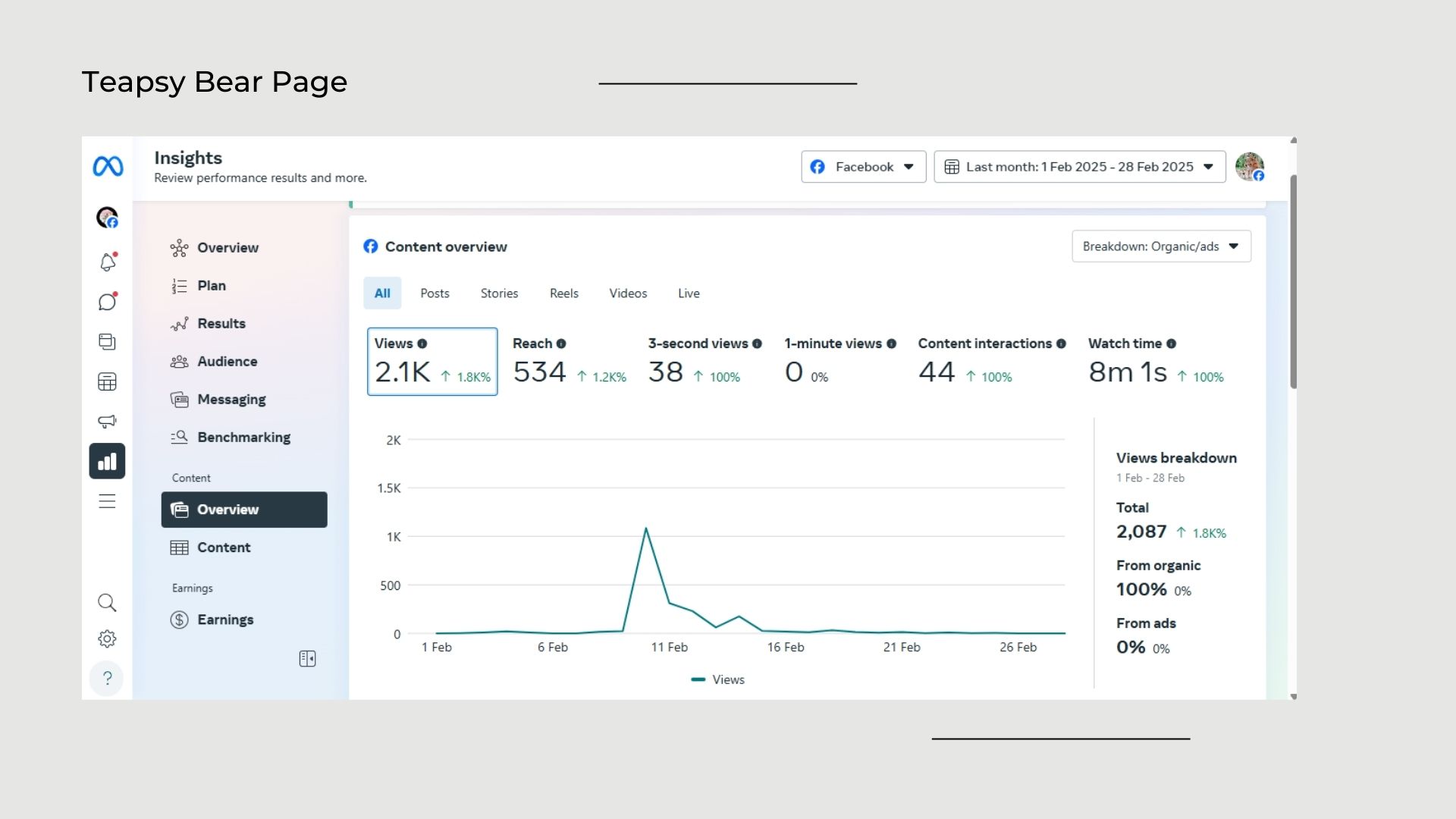Expand the Last month date range picker
1456x819 pixels.
[x=1079, y=167]
